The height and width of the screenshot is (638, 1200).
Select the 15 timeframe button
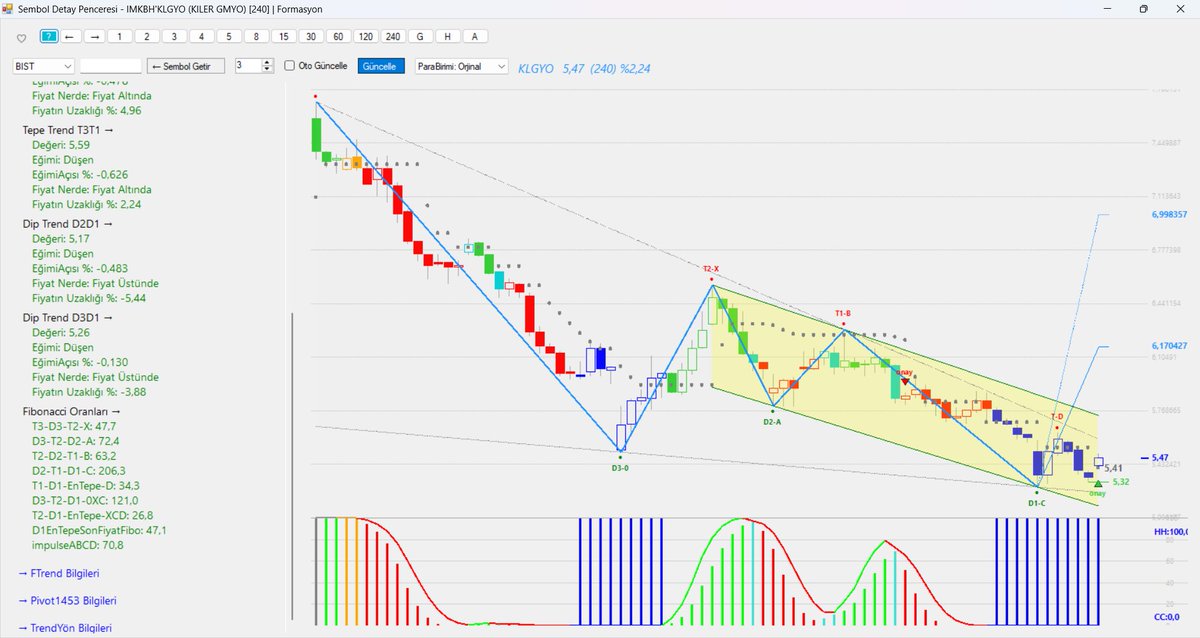(283, 36)
